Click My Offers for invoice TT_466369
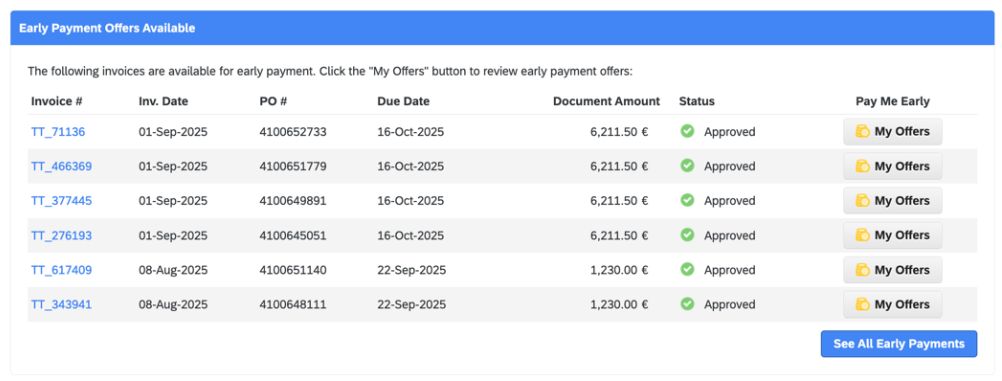Screen dimensions: 1002x381 click(x=893, y=166)
